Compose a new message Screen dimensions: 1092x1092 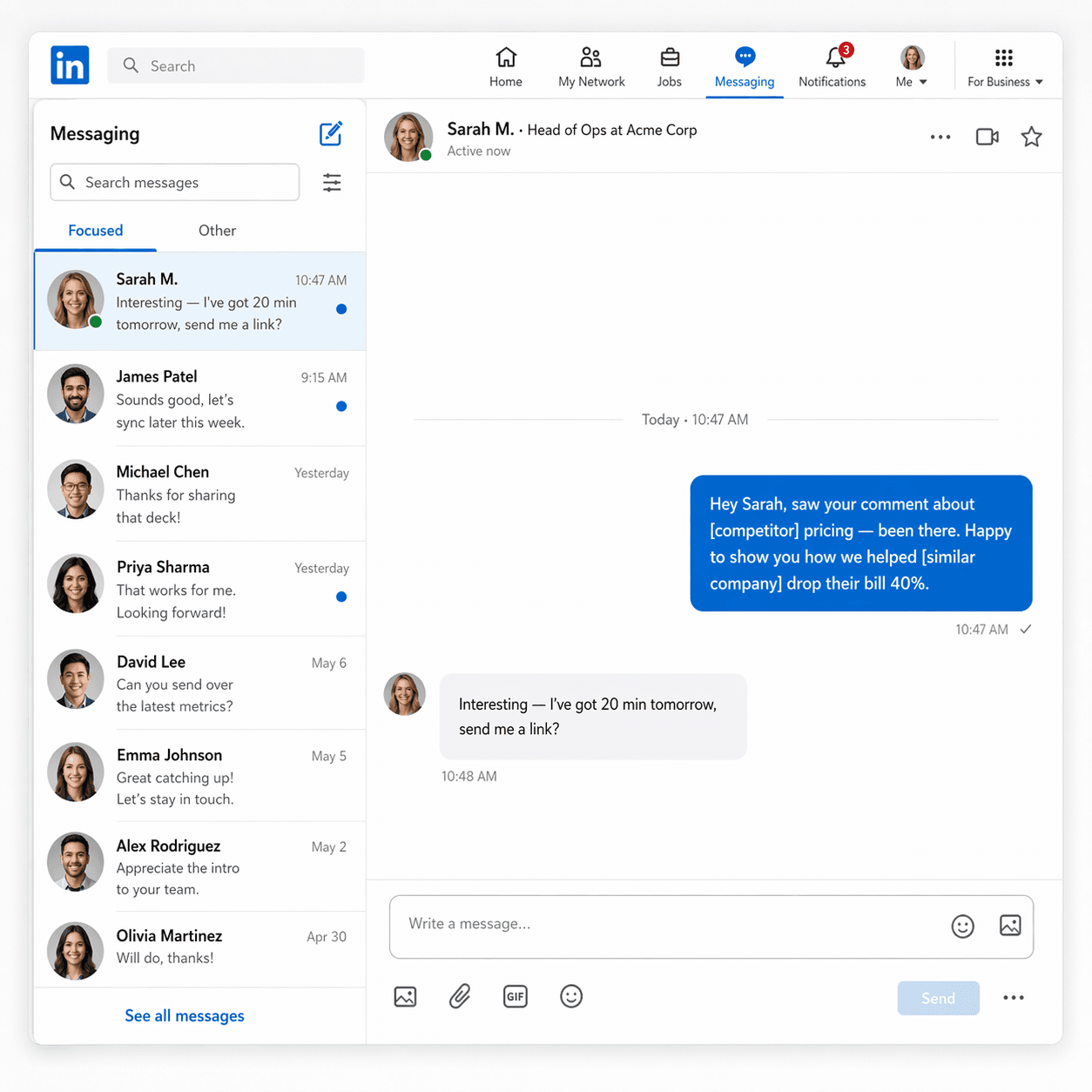pyautogui.click(x=331, y=133)
